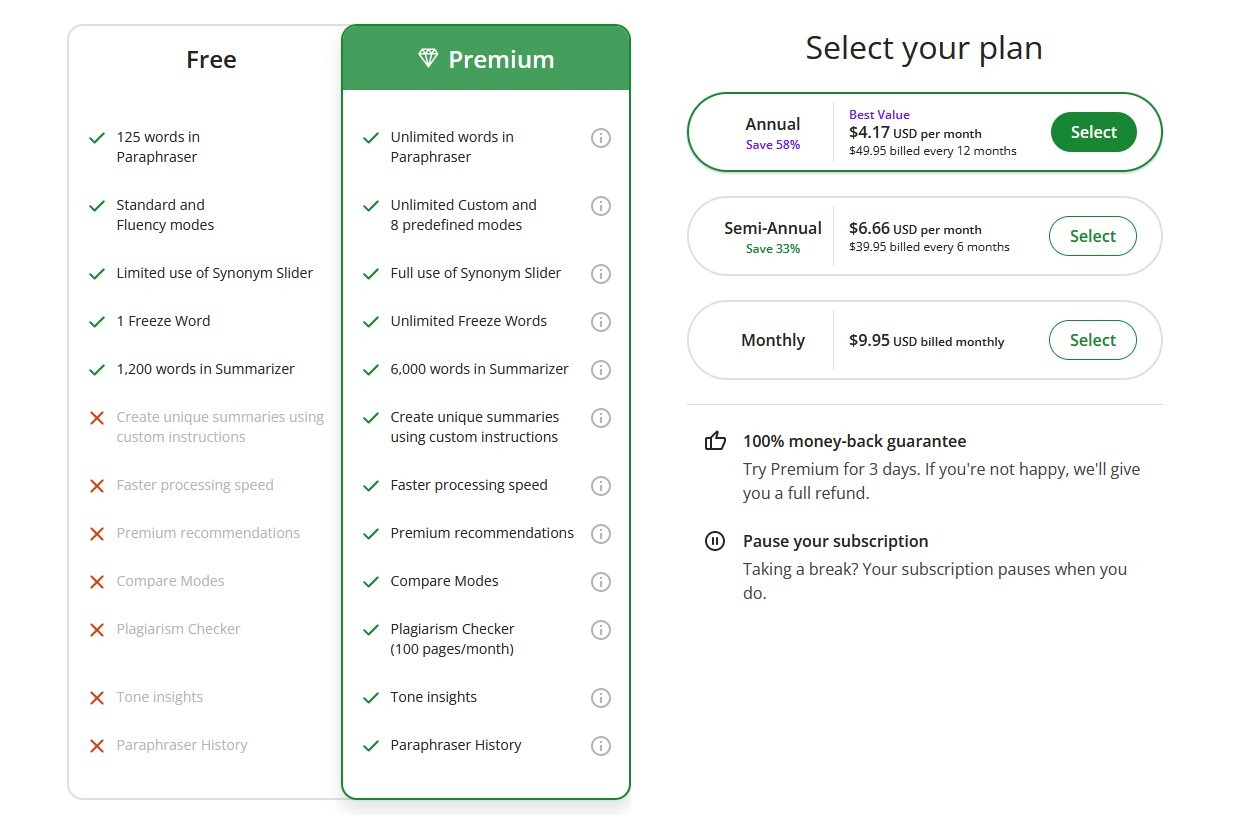This screenshot has height=815, width=1233.
Task: Click info icon next to Full use of Synonym Slider
Action: (600, 274)
